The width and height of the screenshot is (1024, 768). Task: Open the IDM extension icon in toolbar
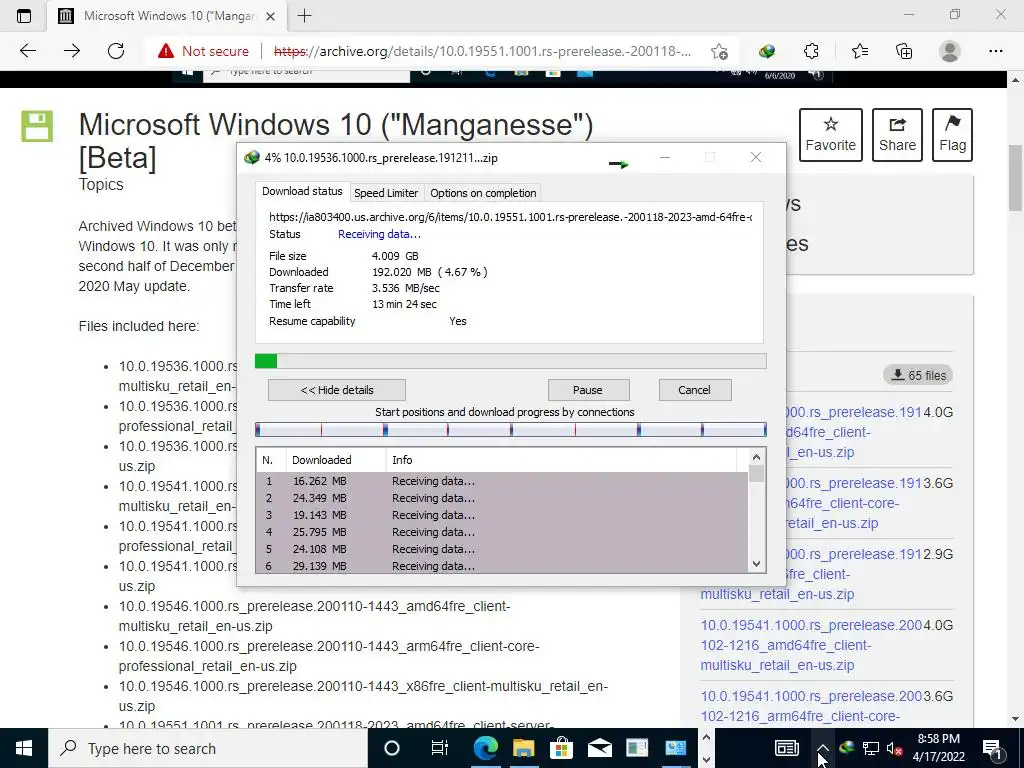767,51
